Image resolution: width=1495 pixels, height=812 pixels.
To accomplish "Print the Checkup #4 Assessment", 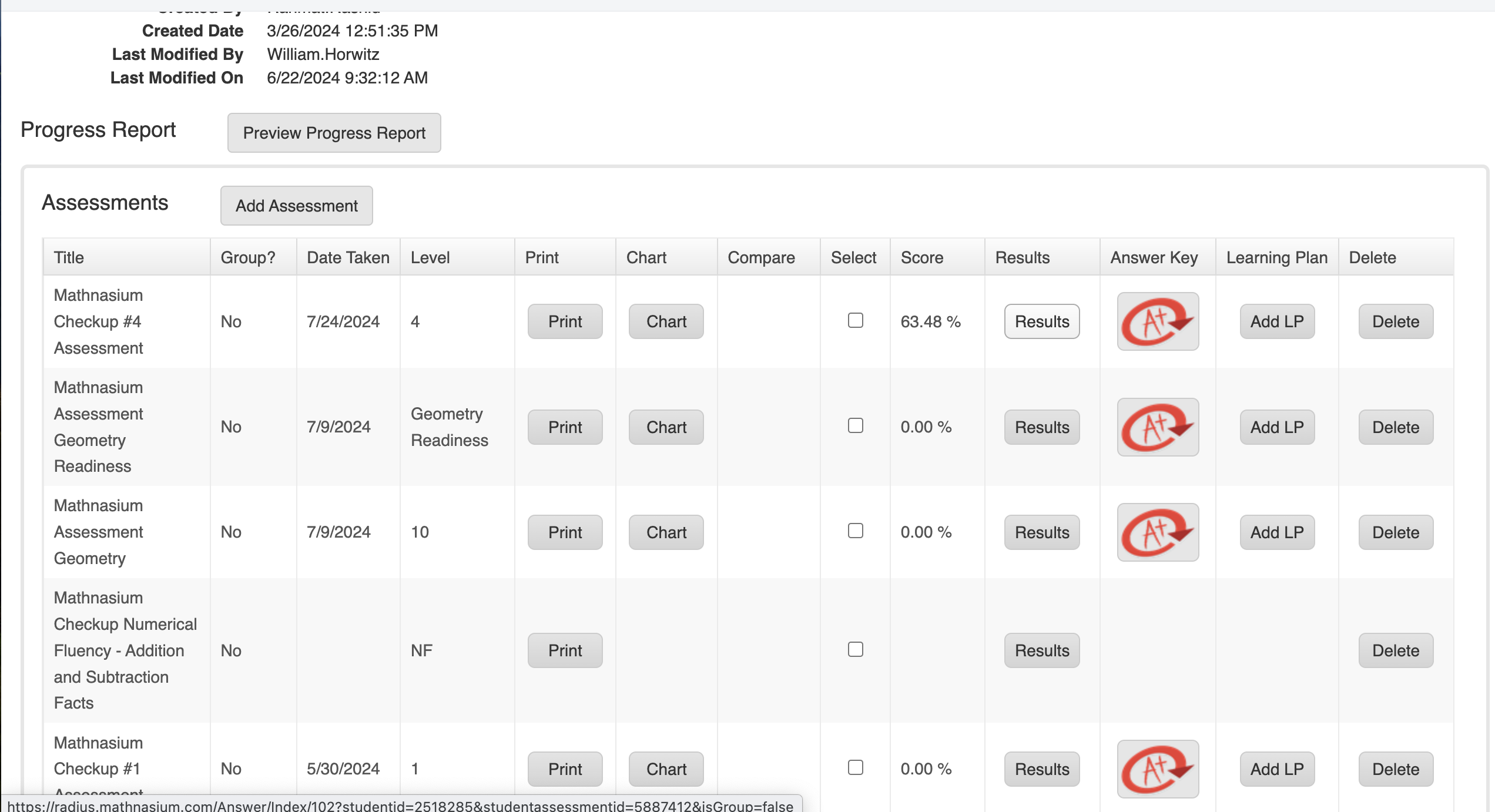I will [565, 321].
